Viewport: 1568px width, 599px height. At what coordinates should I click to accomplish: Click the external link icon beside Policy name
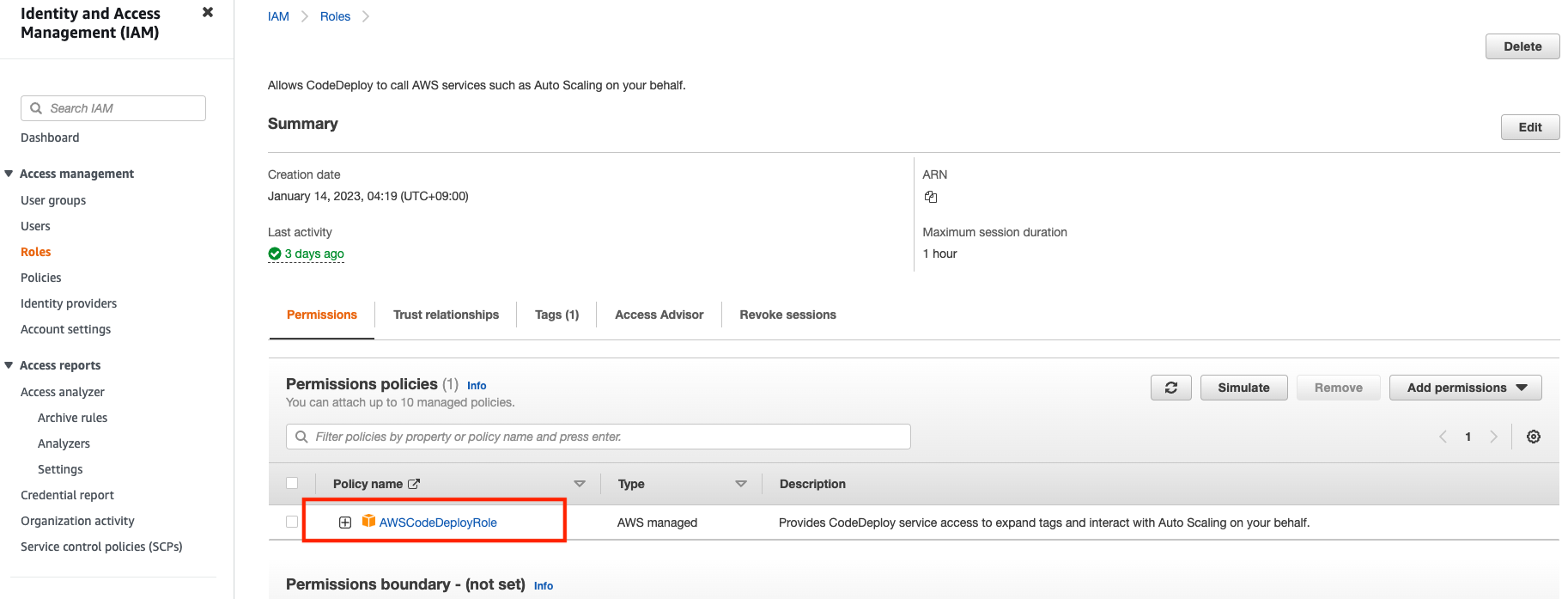tap(414, 484)
